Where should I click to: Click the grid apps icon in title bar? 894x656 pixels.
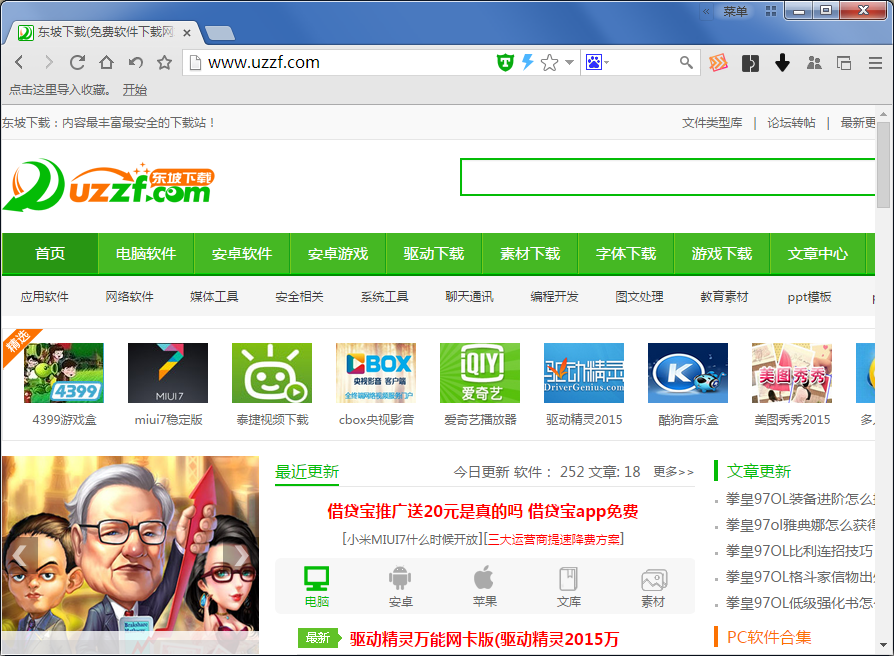point(771,11)
